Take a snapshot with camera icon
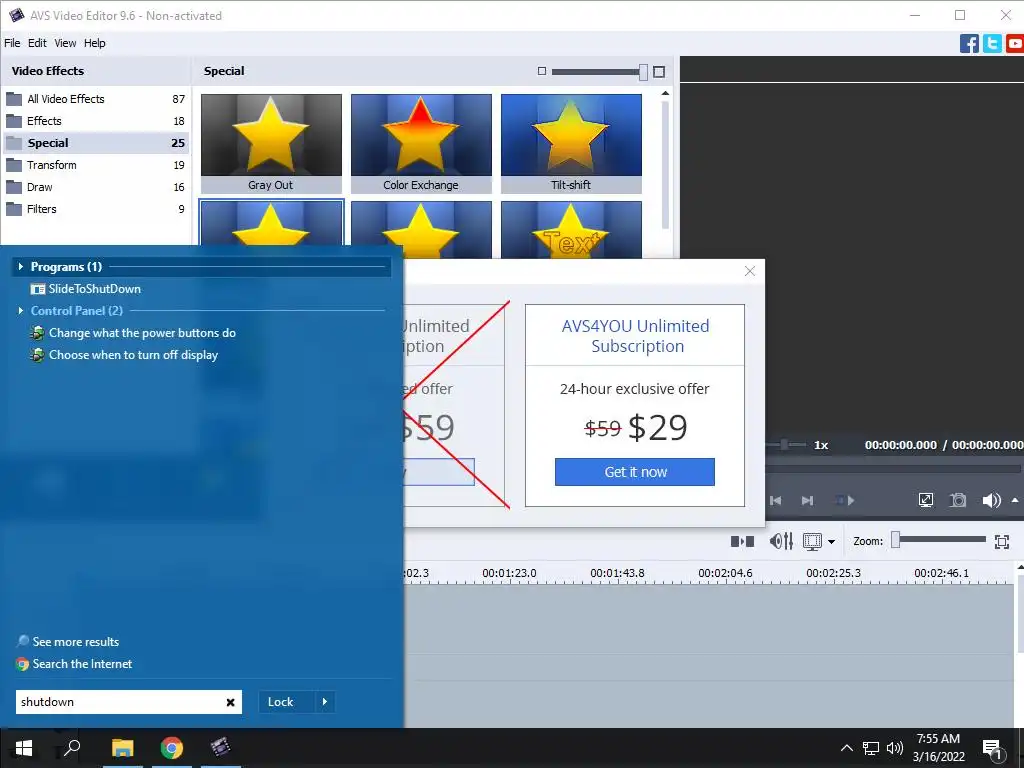The height and width of the screenshot is (768, 1024). point(958,500)
